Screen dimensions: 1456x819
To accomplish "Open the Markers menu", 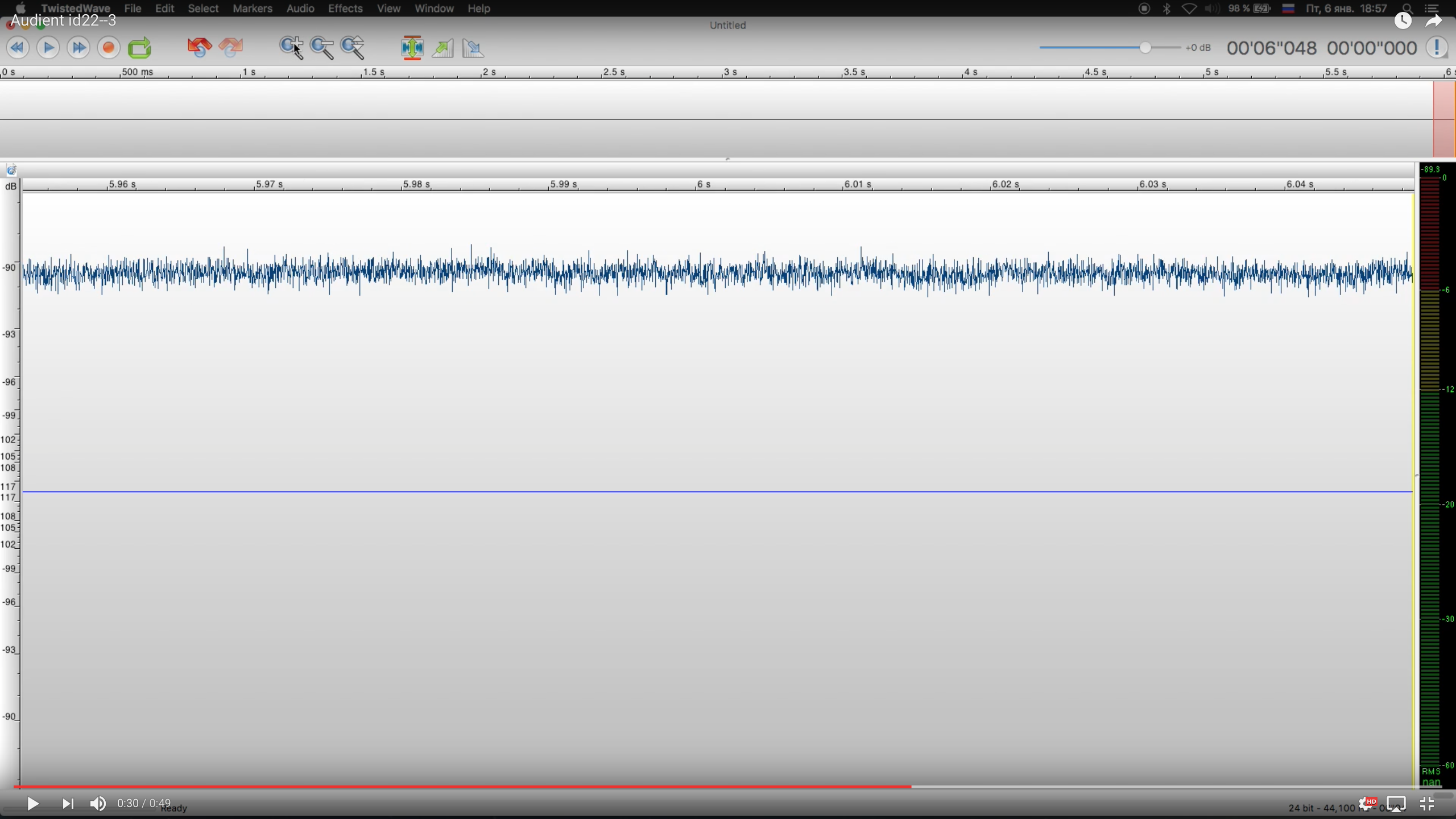I will 252,9.
